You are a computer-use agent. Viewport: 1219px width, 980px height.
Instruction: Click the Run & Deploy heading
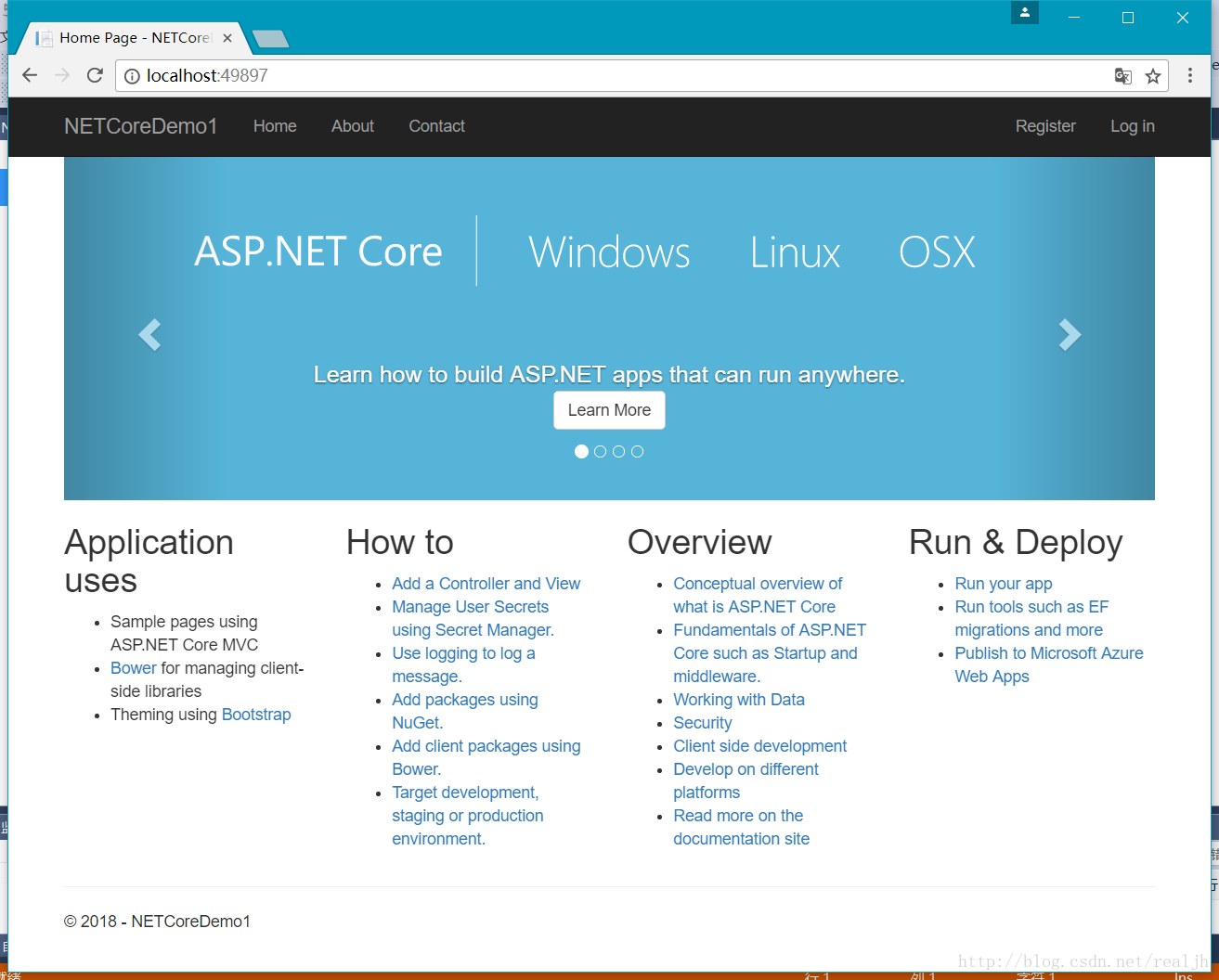tap(1016, 542)
